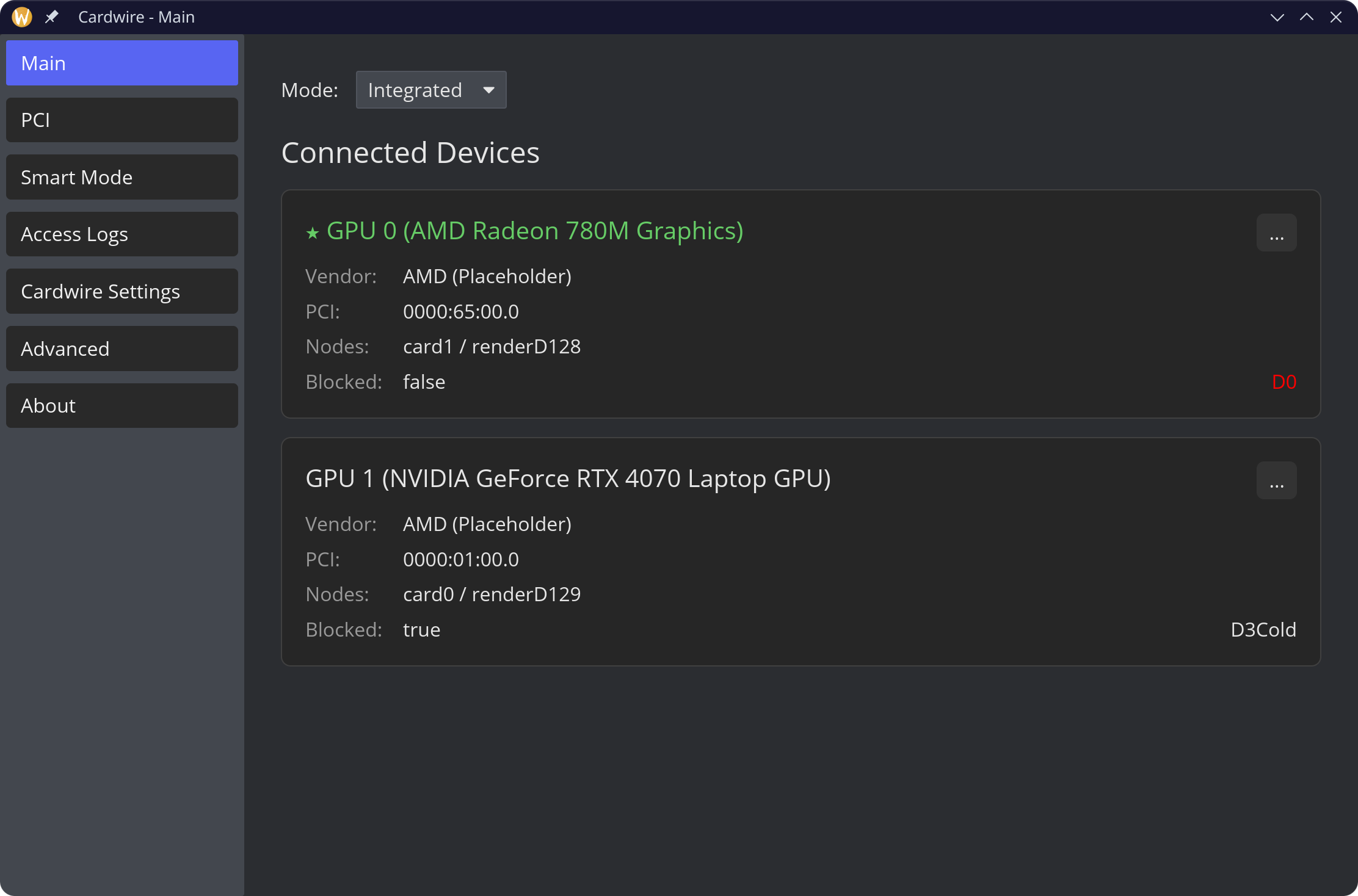
Task: Go to Cardwire Settings
Action: click(122, 291)
